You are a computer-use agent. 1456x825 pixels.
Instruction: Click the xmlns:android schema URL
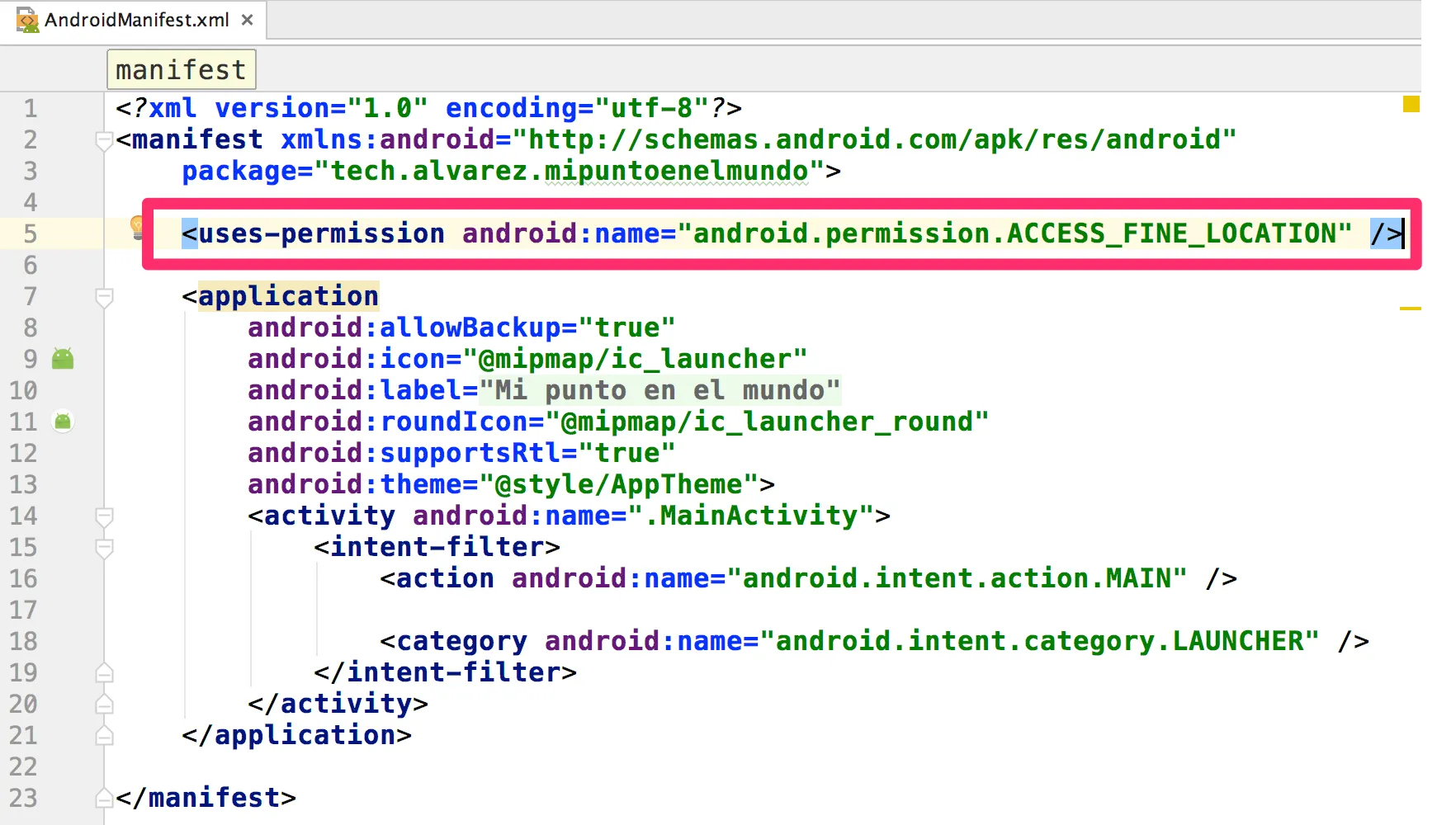874,139
